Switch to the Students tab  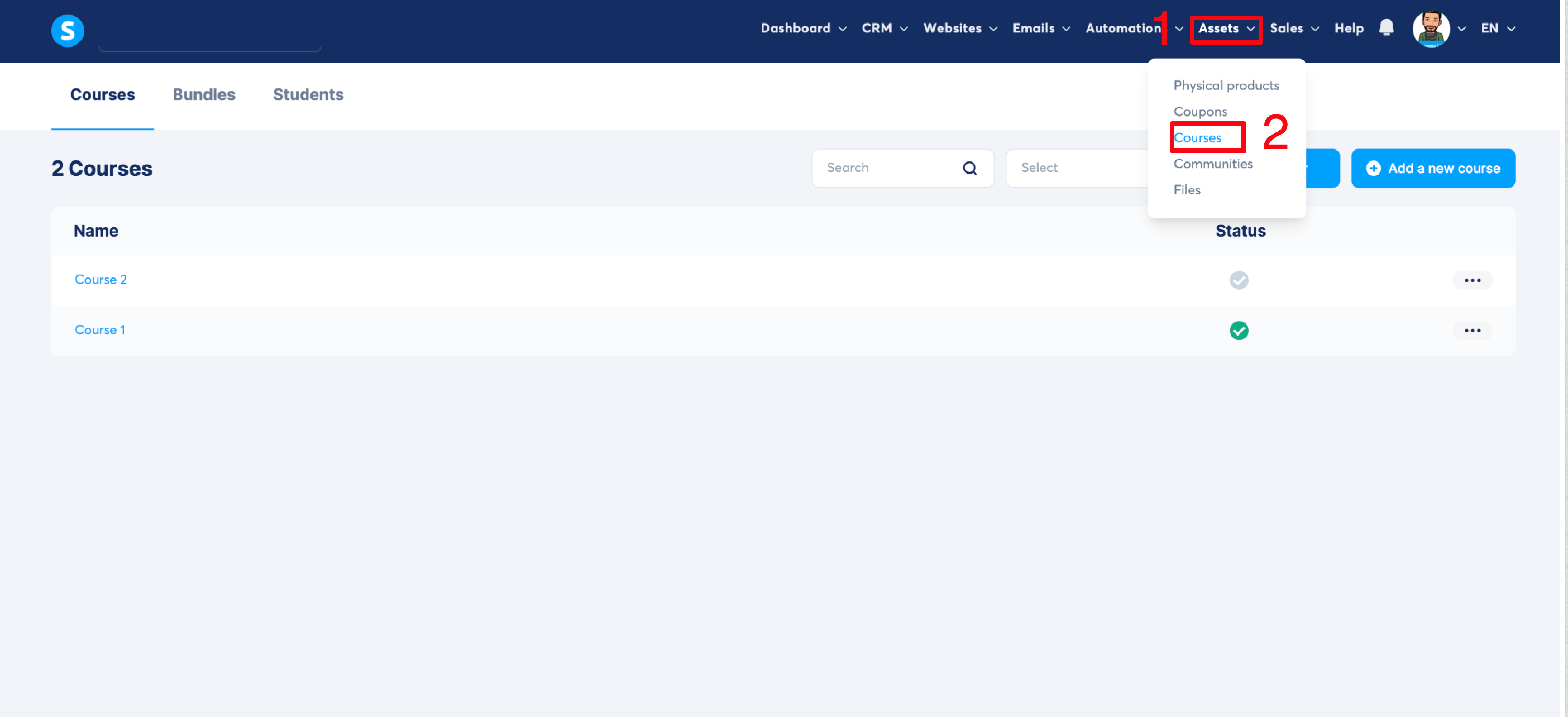click(x=308, y=95)
